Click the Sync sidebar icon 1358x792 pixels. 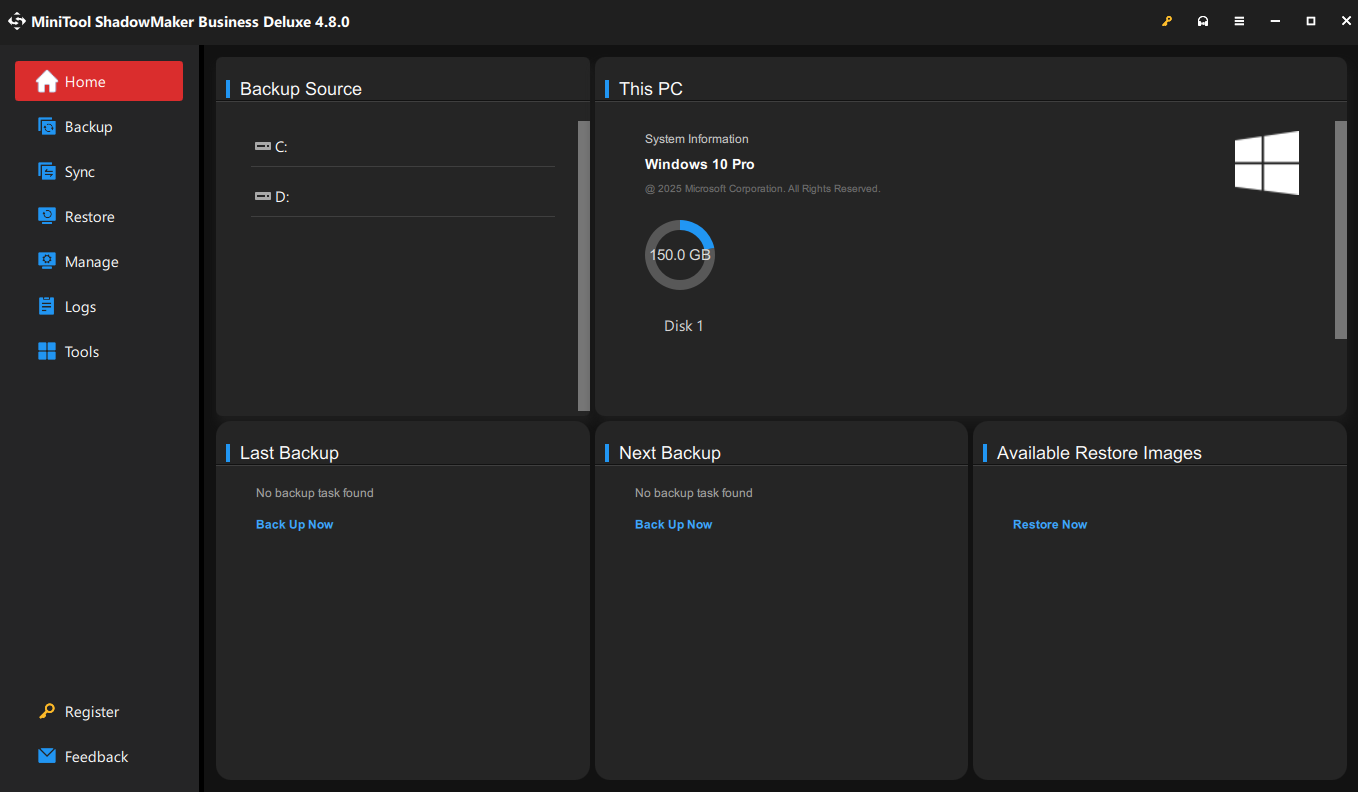pyautogui.click(x=47, y=172)
